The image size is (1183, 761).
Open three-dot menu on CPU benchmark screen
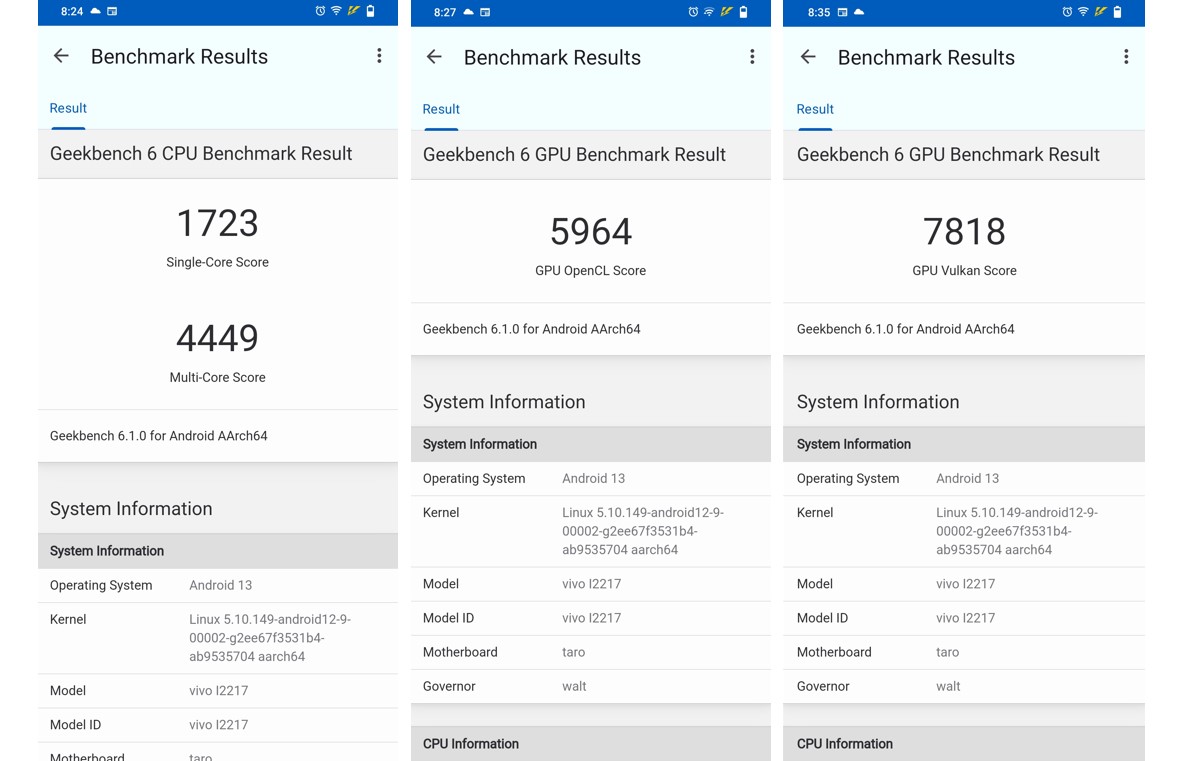[379, 56]
